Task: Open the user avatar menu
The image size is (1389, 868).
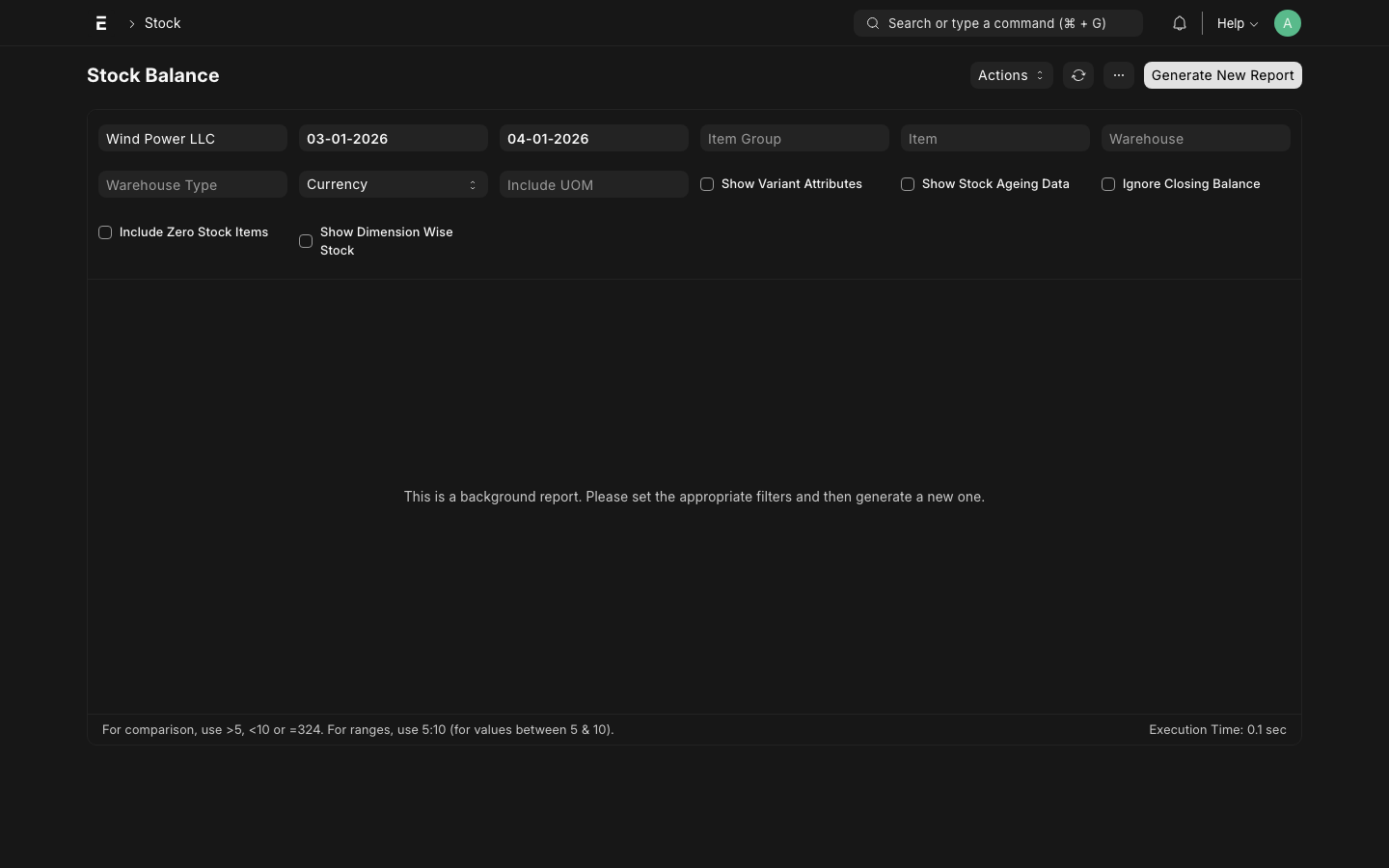Action: pyautogui.click(x=1287, y=23)
